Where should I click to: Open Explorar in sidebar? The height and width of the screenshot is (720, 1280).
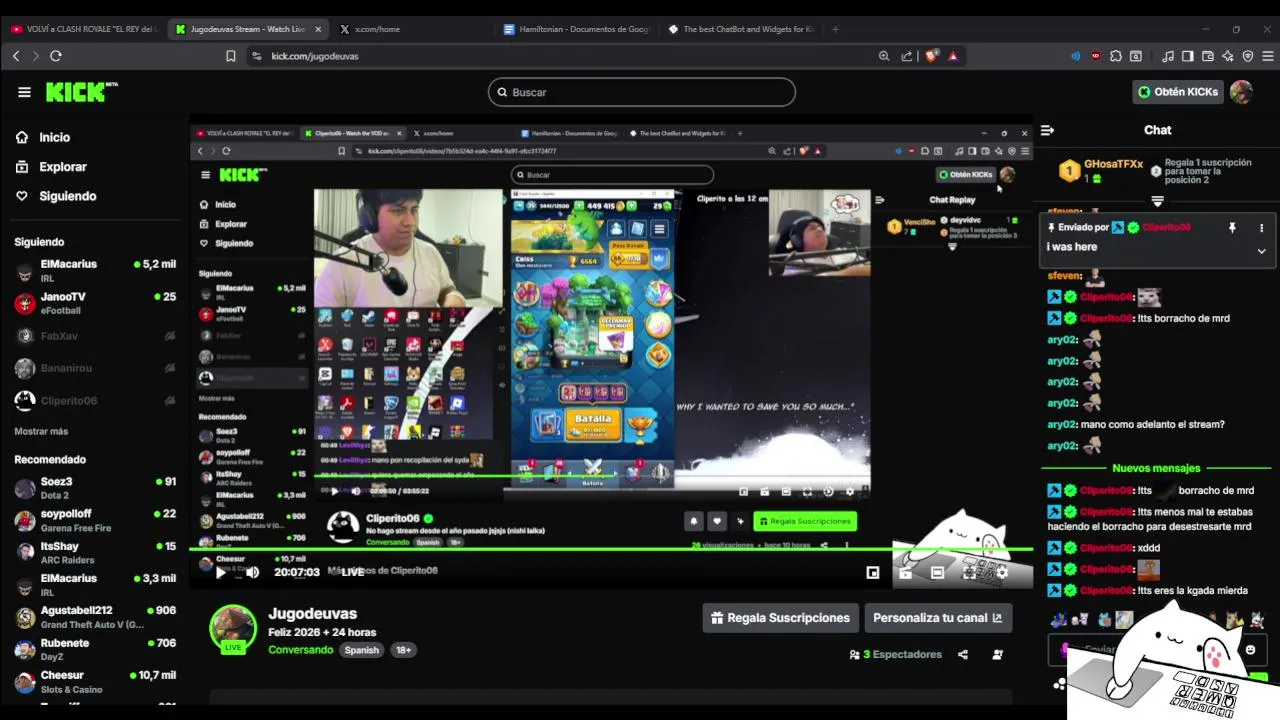click(63, 167)
